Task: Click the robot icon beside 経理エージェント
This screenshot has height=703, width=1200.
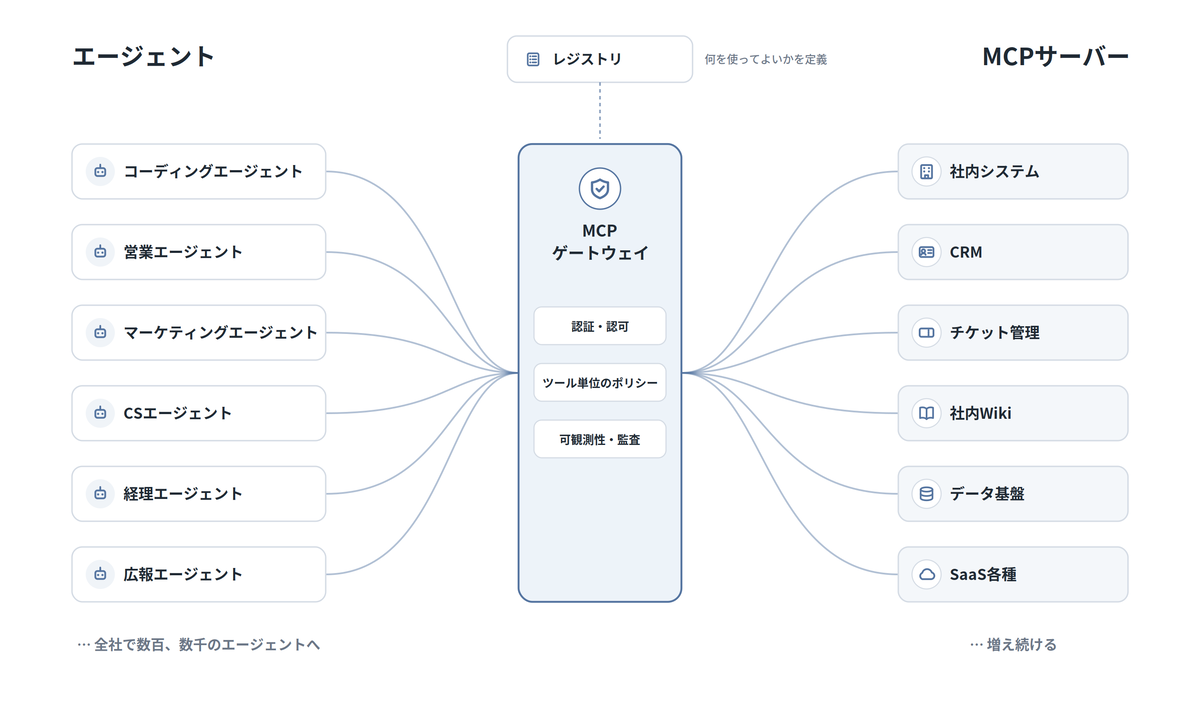Action: (100, 494)
